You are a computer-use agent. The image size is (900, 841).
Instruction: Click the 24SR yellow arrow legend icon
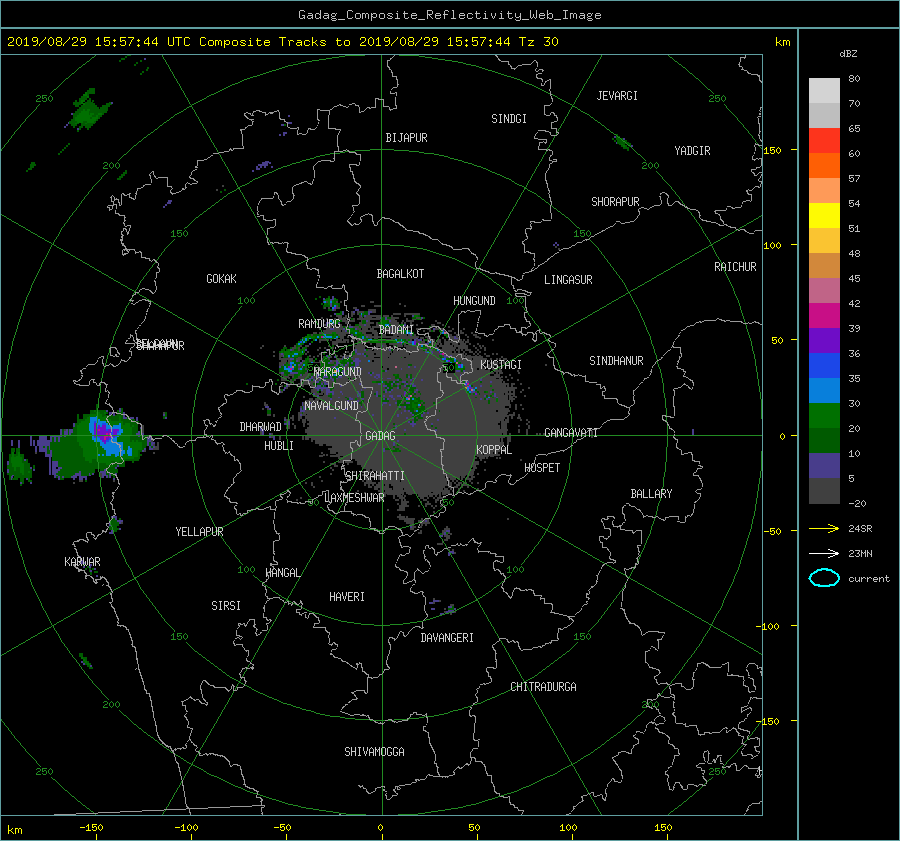tap(824, 528)
